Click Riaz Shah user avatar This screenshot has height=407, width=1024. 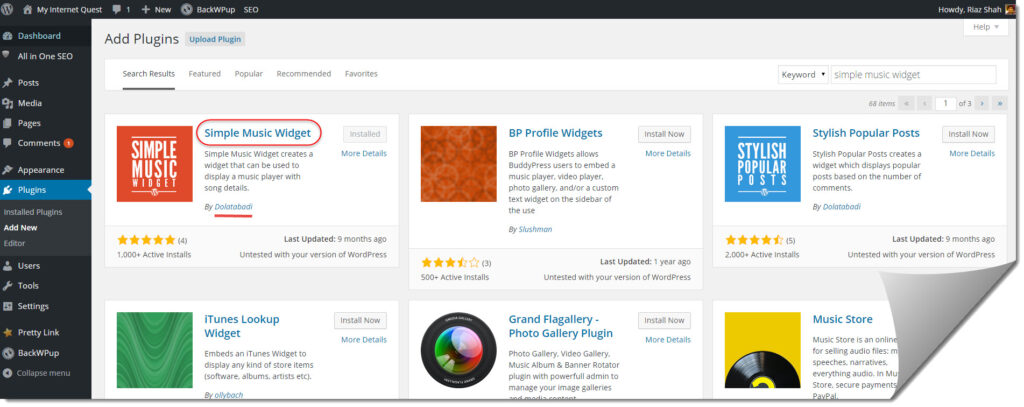(x=1010, y=10)
